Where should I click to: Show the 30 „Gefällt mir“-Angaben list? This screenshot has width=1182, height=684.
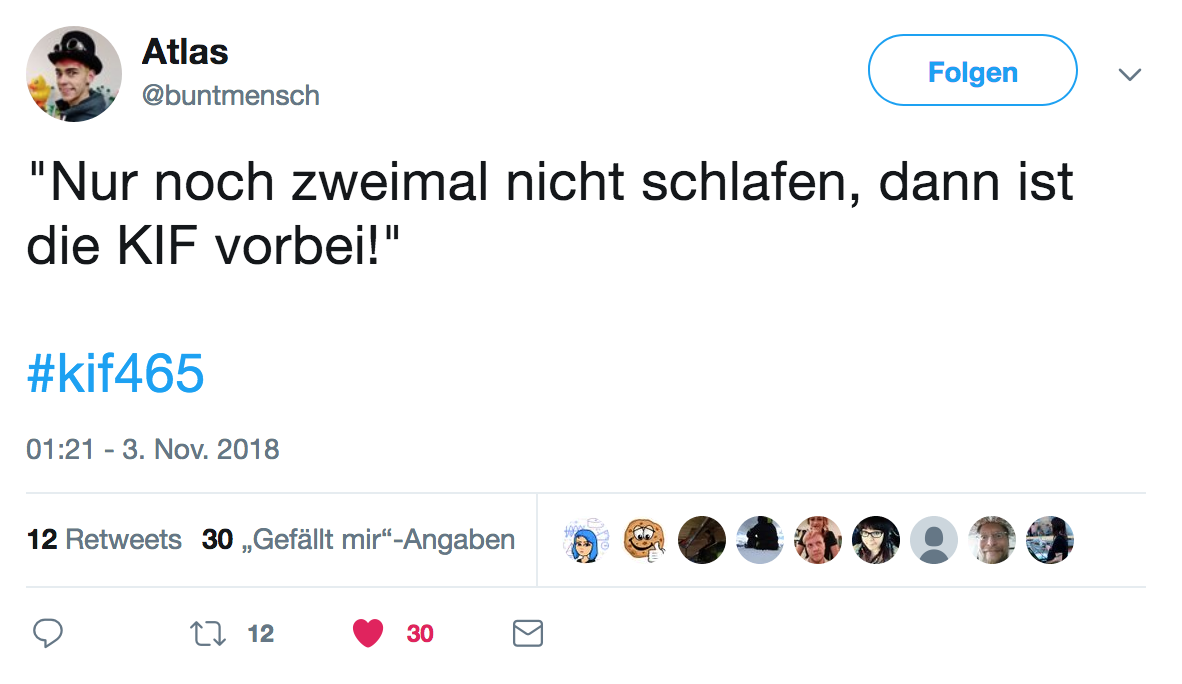click(x=358, y=540)
